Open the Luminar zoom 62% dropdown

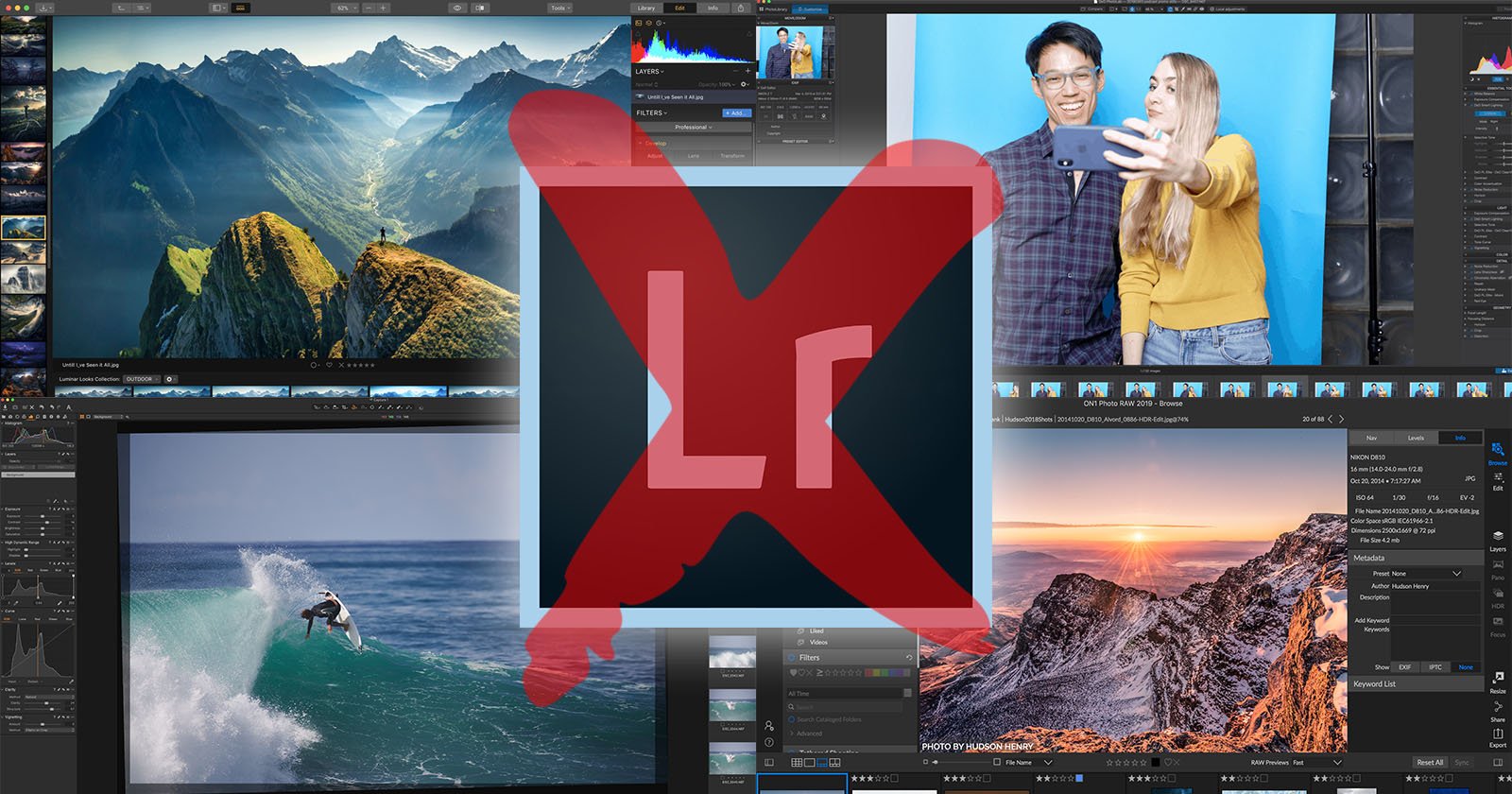[346, 8]
